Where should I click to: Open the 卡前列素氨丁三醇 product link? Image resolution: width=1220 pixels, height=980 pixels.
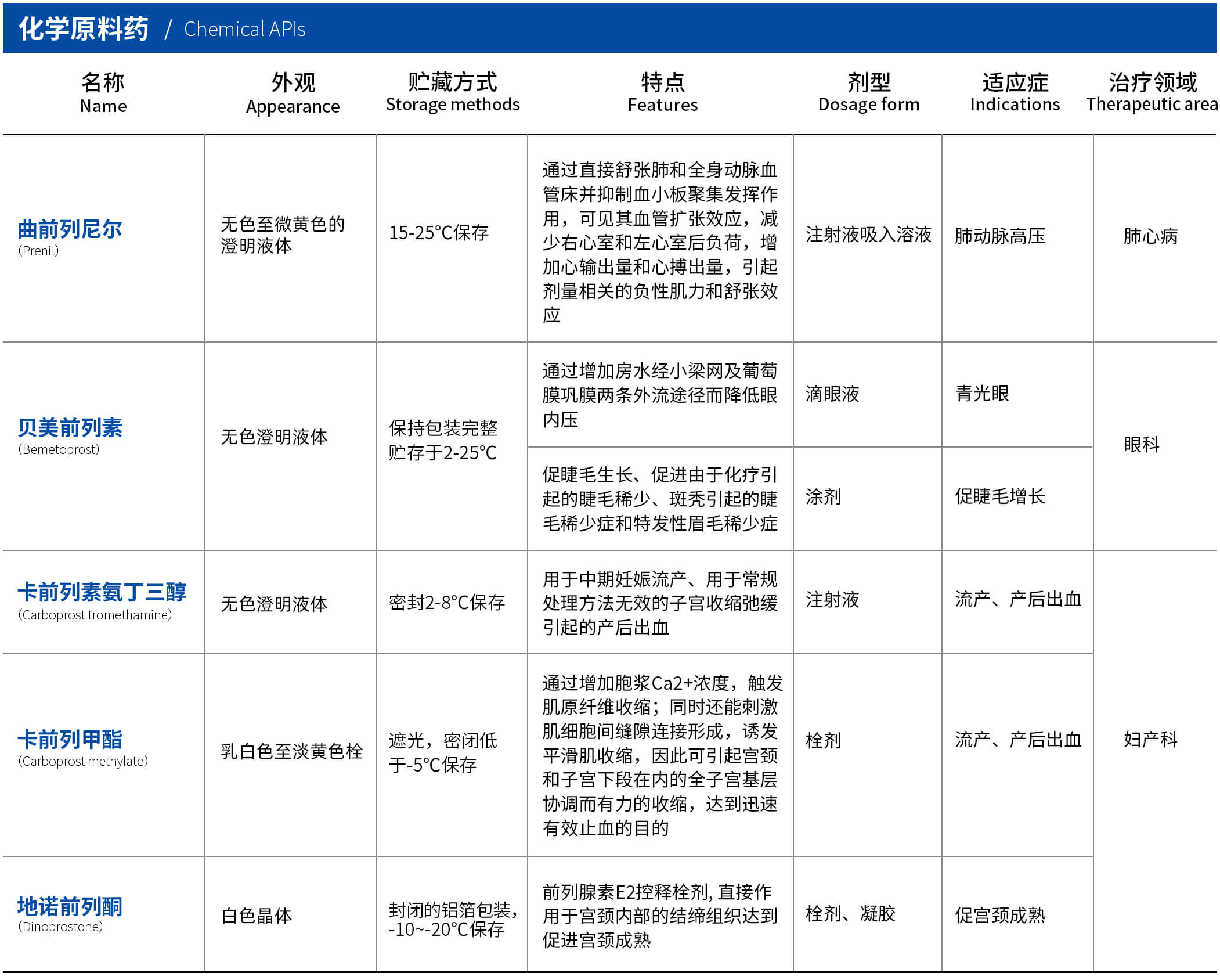tap(102, 593)
